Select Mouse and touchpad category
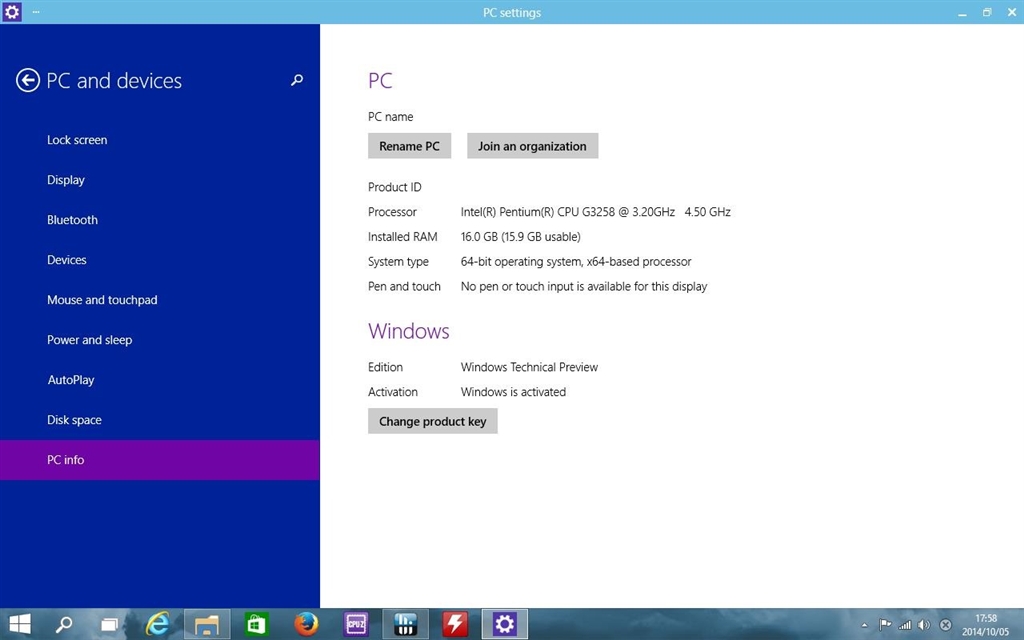 click(x=103, y=300)
